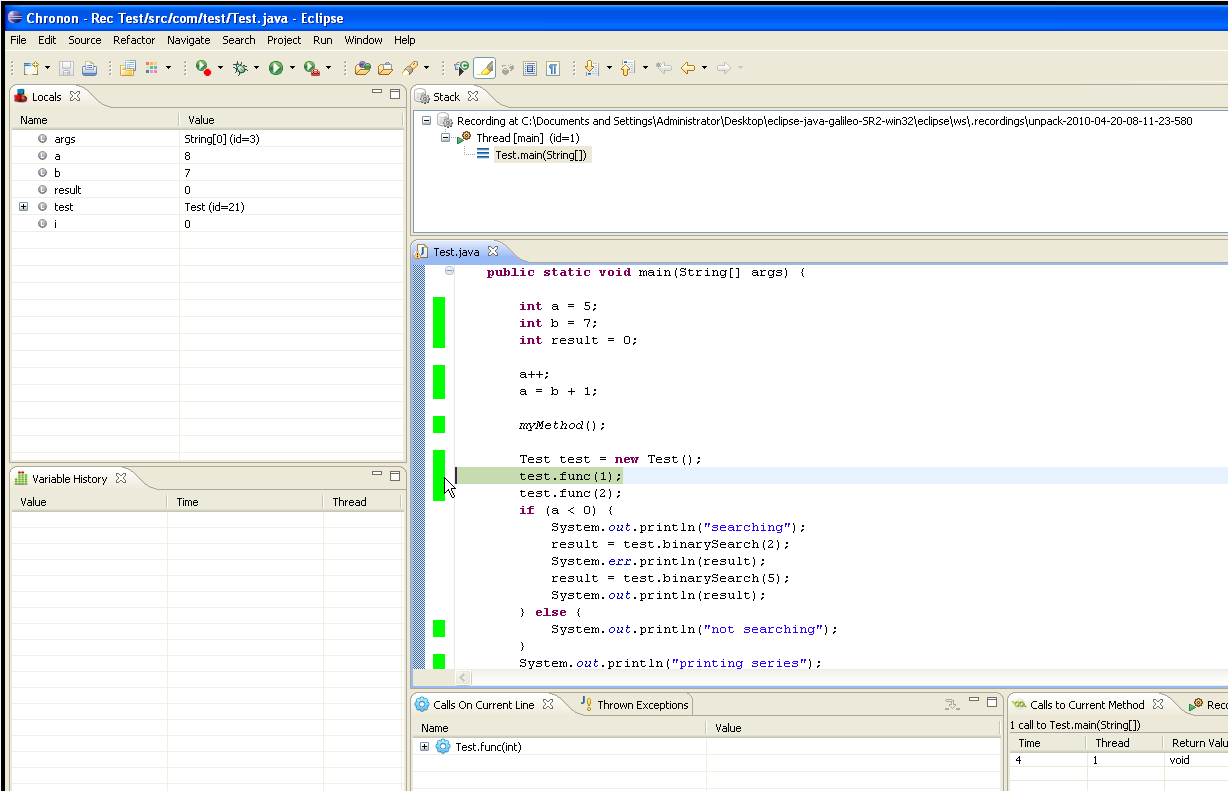
Task: Switch to Thrown Exceptions tab
Action: (642, 705)
